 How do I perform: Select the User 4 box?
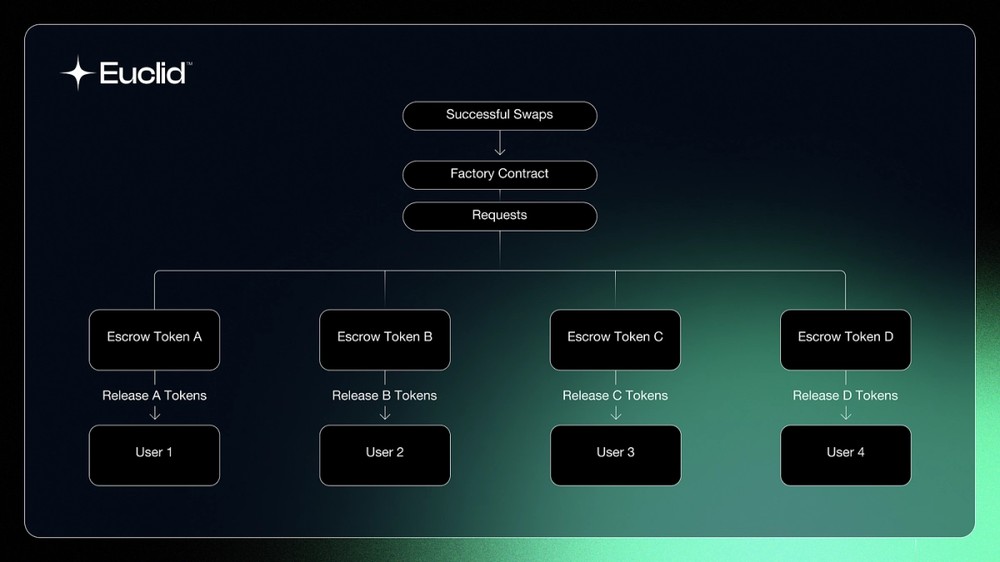click(x=846, y=455)
